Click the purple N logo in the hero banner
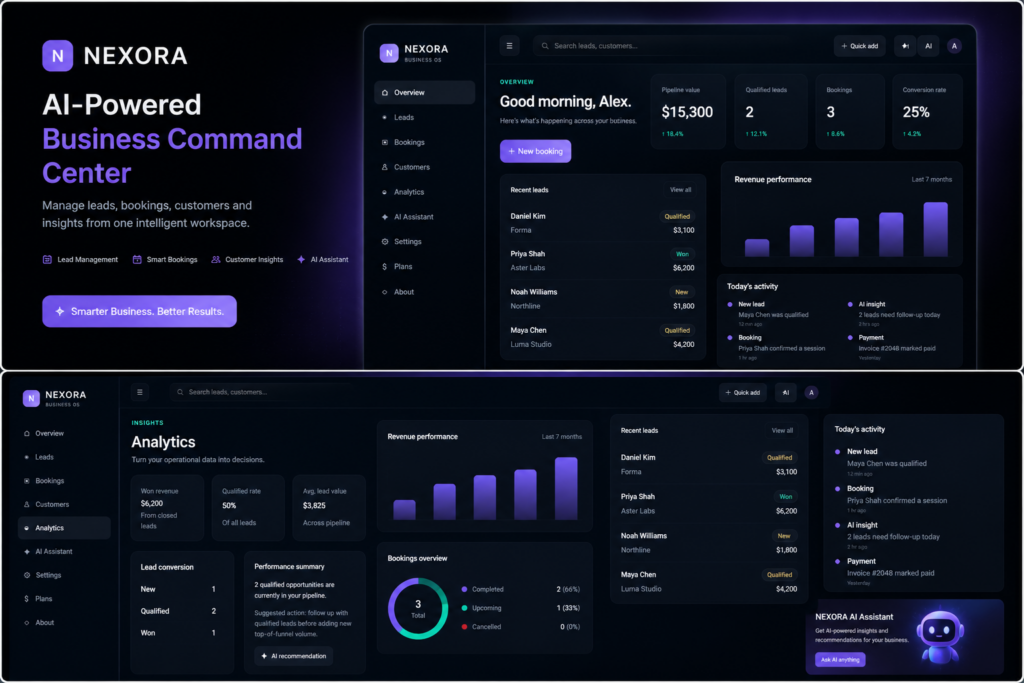 57,56
